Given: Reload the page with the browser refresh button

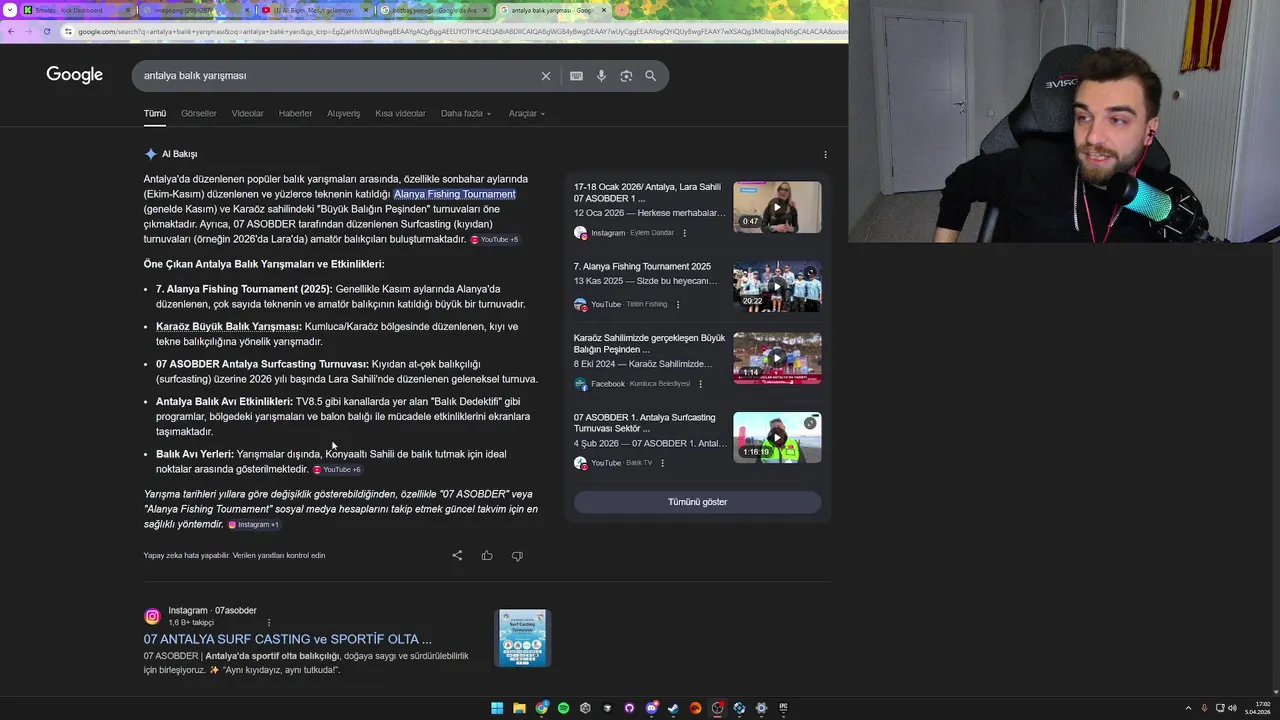Looking at the screenshot, I should point(47,31).
